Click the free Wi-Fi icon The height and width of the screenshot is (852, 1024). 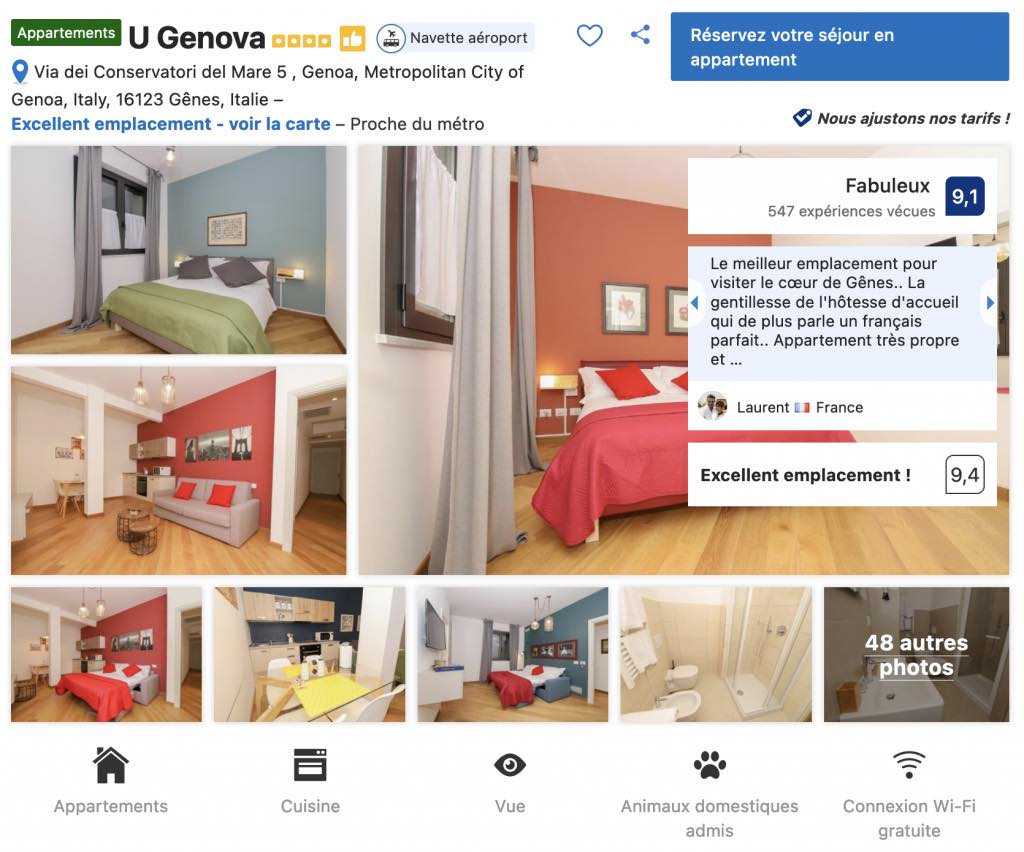click(909, 765)
